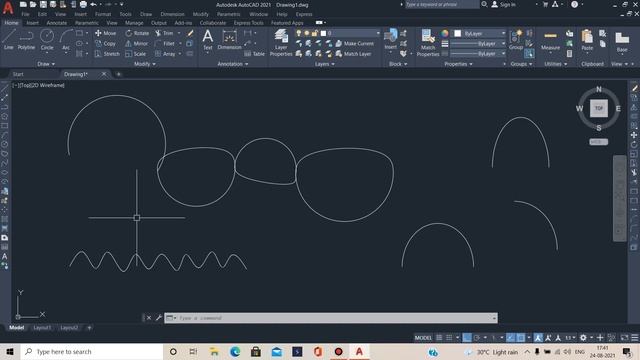Toggle annotation visibility in status bar
The height and width of the screenshot is (360, 640).
(x=538, y=338)
